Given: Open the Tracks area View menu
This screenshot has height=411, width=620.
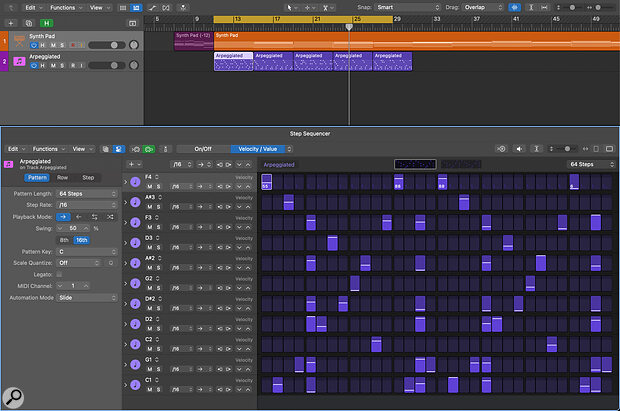Looking at the screenshot, I should click(99, 8).
